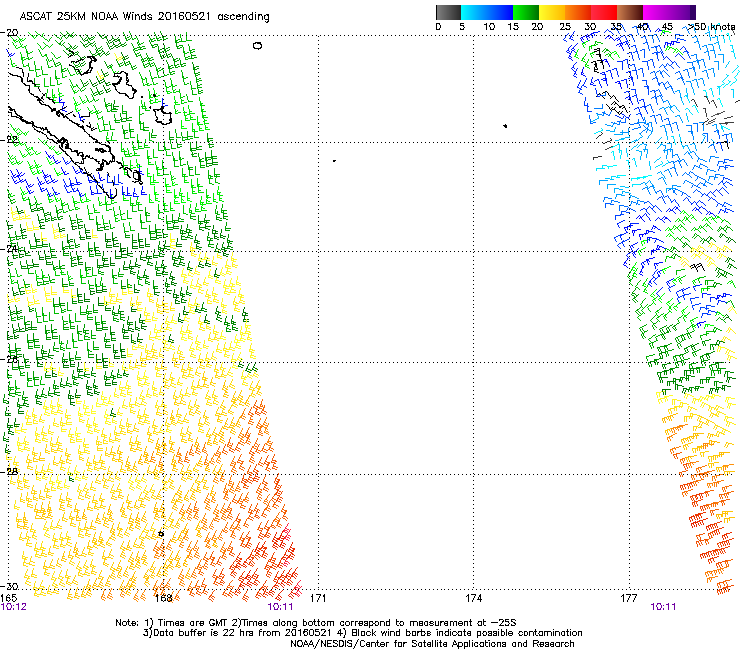Choose the orange 25-30 knots color segment
Viewport: 740px width, 650px height.
click(x=578, y=12)
